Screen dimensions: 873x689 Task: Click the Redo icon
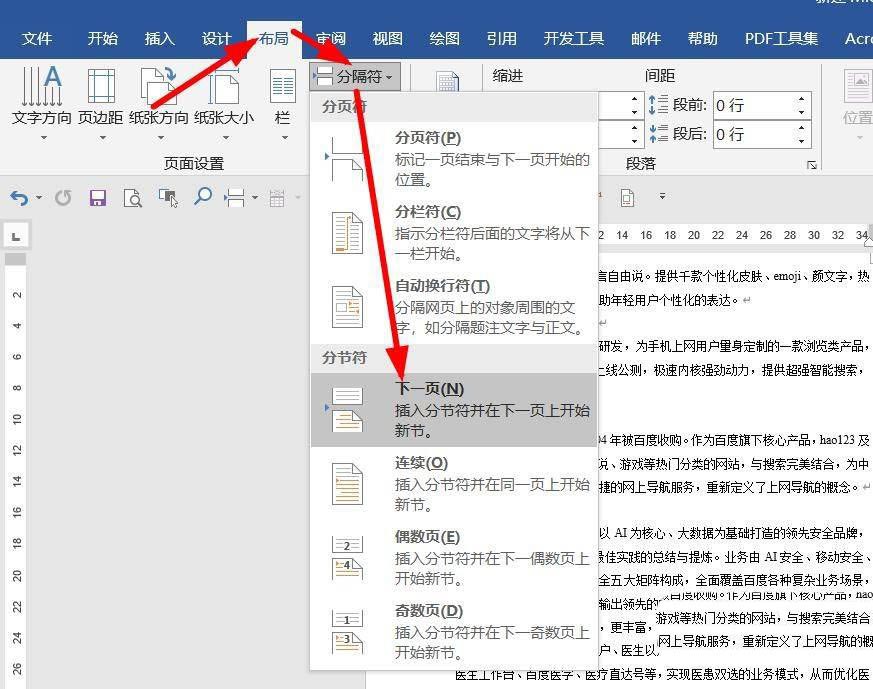click(63, 198)
